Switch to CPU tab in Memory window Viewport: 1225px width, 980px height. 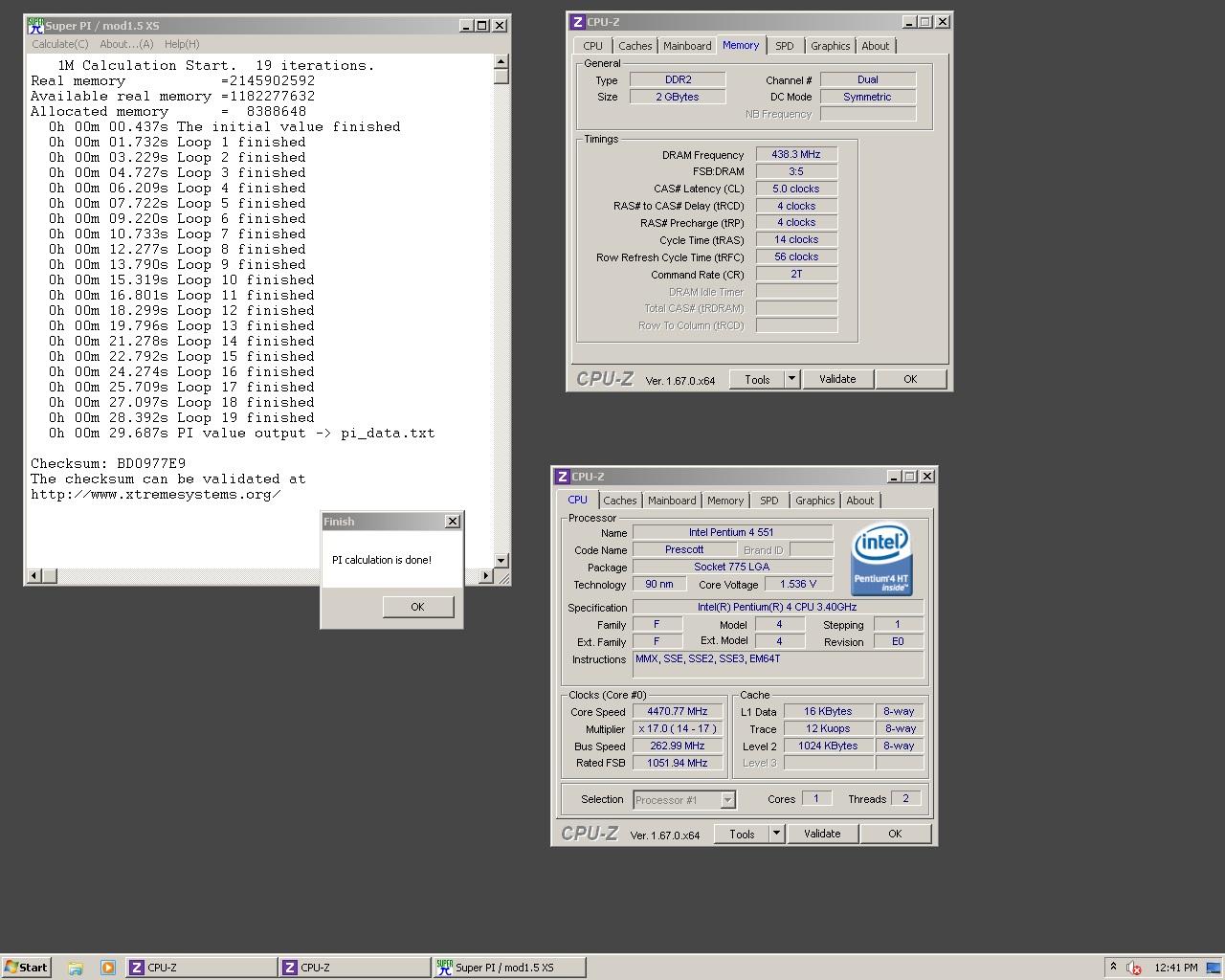(592, 46)
